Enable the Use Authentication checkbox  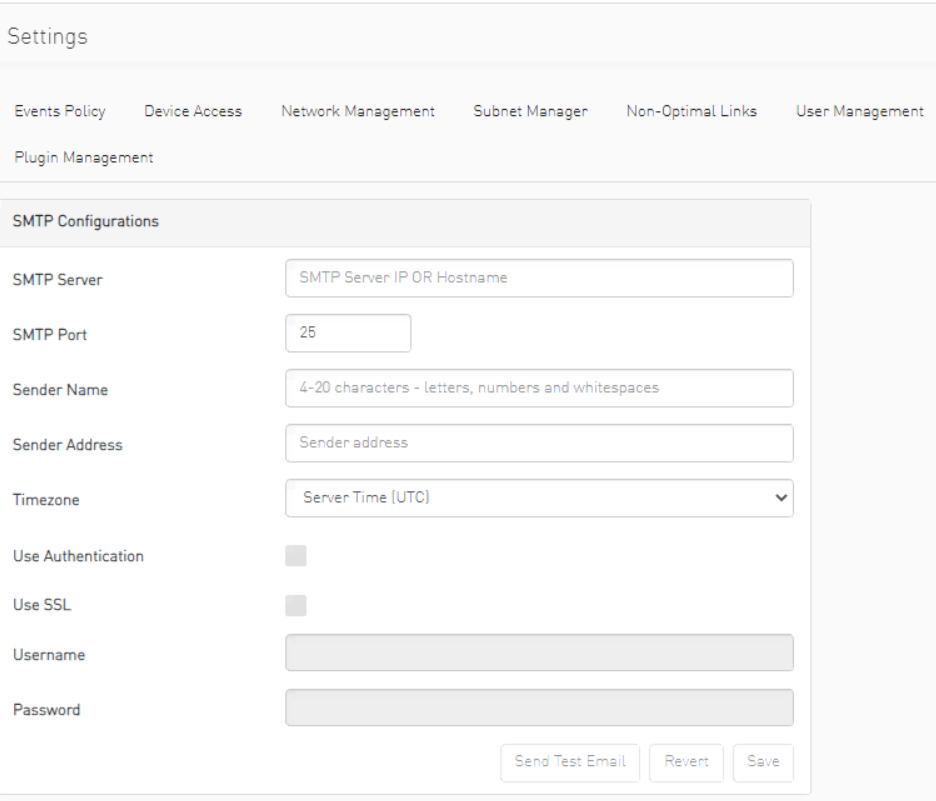[x=297, y=558]
